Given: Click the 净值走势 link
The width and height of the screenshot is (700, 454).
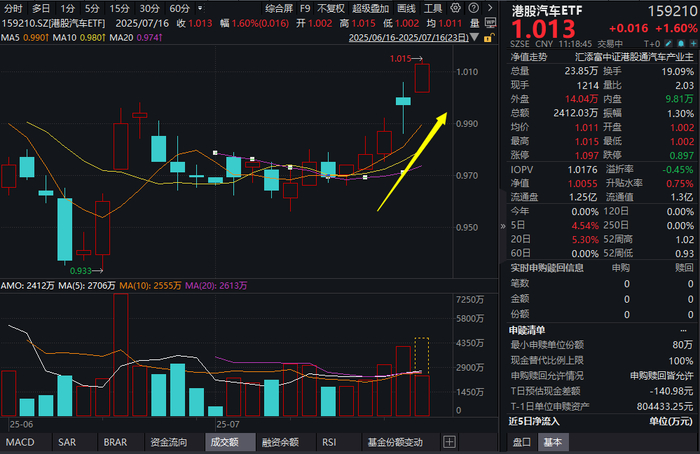Looking at the screenshot, I should [x=529, y=57].
